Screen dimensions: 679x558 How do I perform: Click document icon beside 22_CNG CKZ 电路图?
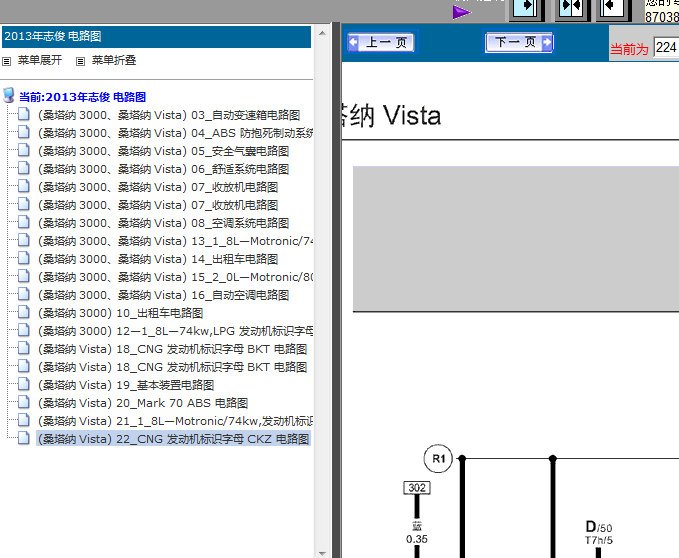[x=24, y=438]
